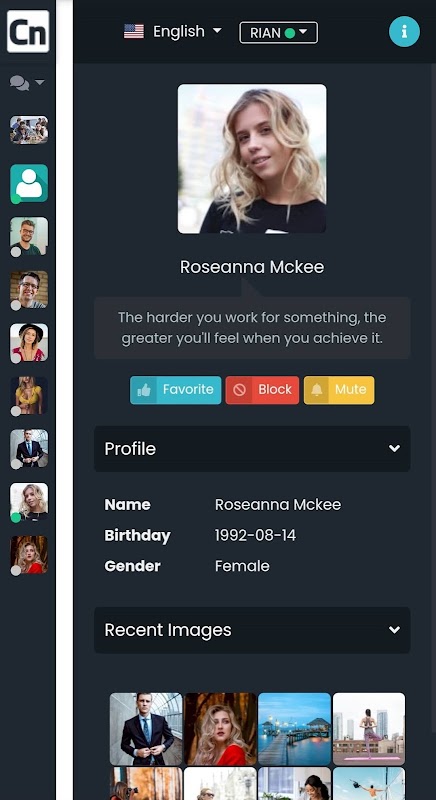436x800 pixels.
Task: Open the pier at dusk recent image
Action: 295,729
